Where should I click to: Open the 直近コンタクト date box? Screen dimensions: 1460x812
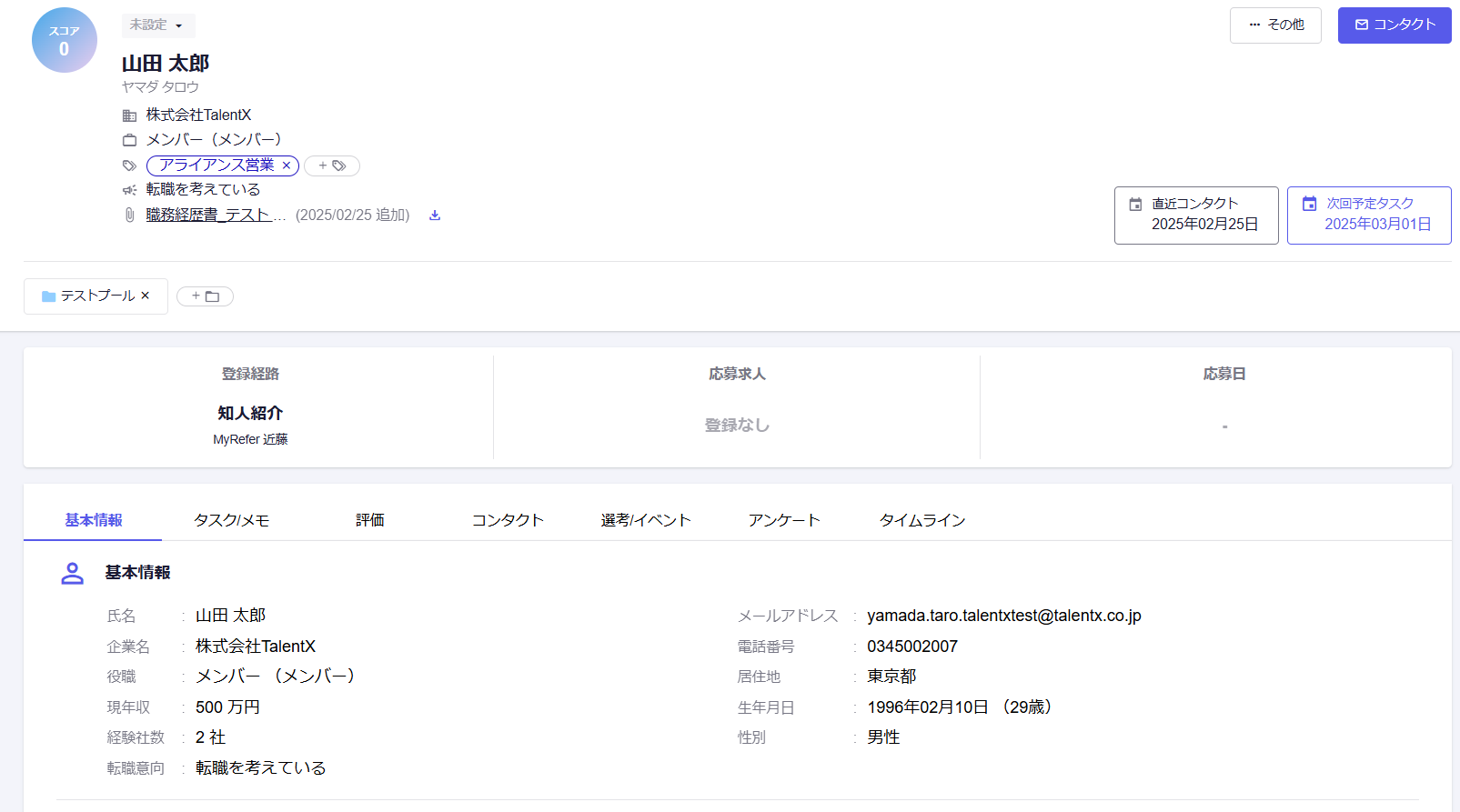[1195, 216]
